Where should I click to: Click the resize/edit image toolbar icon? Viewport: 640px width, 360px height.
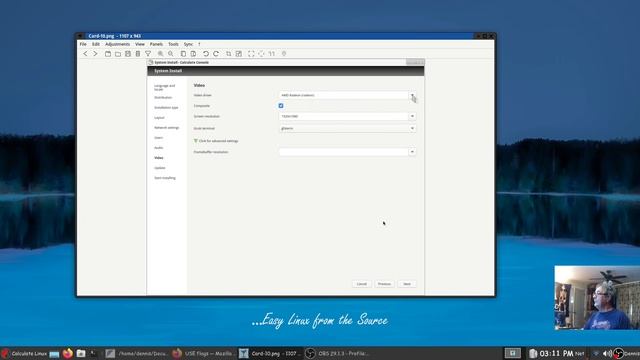pyautogui.click(x=239, y=53)
